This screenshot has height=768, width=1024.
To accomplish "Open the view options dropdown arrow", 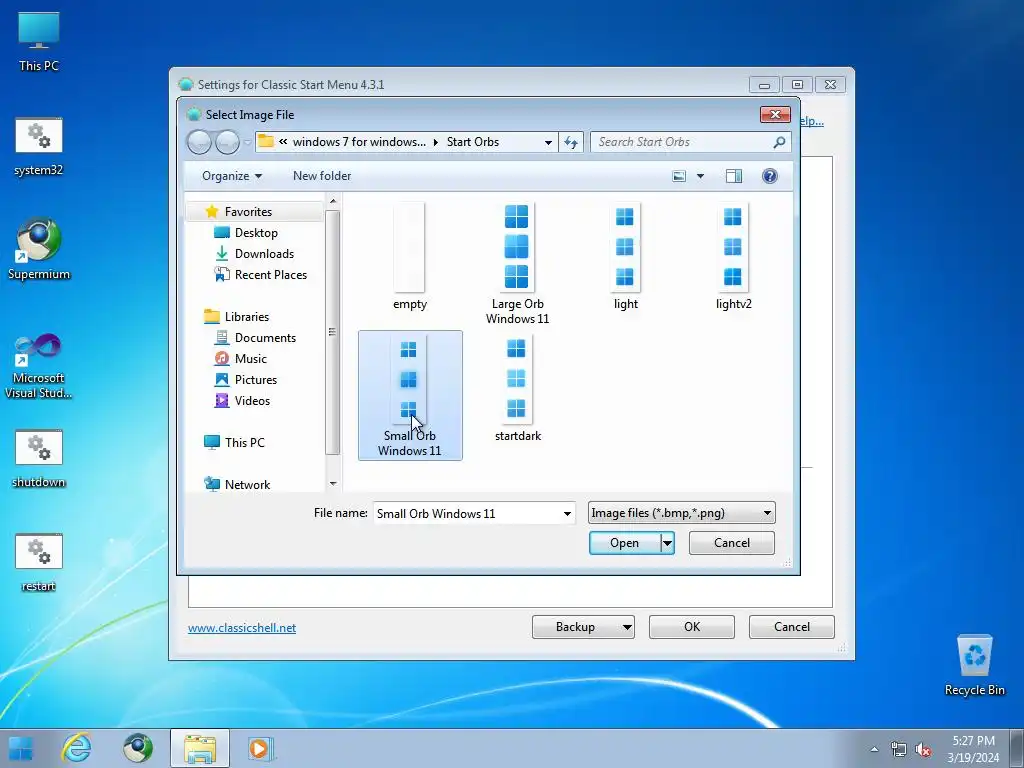I will pyautogui.click(x=700, y=176).
